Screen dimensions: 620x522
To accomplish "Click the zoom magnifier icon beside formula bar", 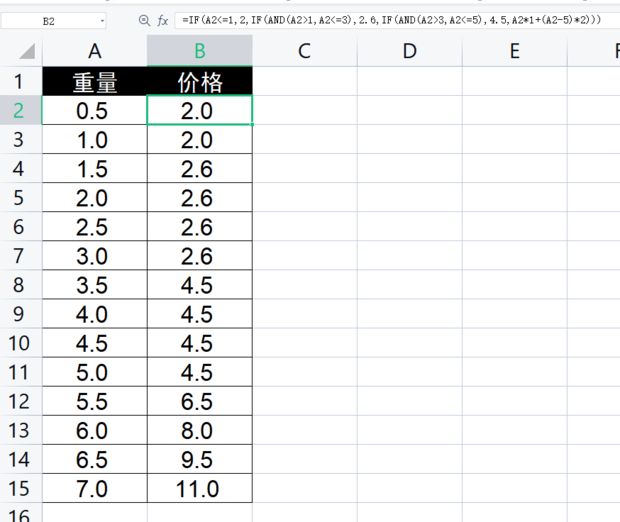I will (x=144, y=20).
